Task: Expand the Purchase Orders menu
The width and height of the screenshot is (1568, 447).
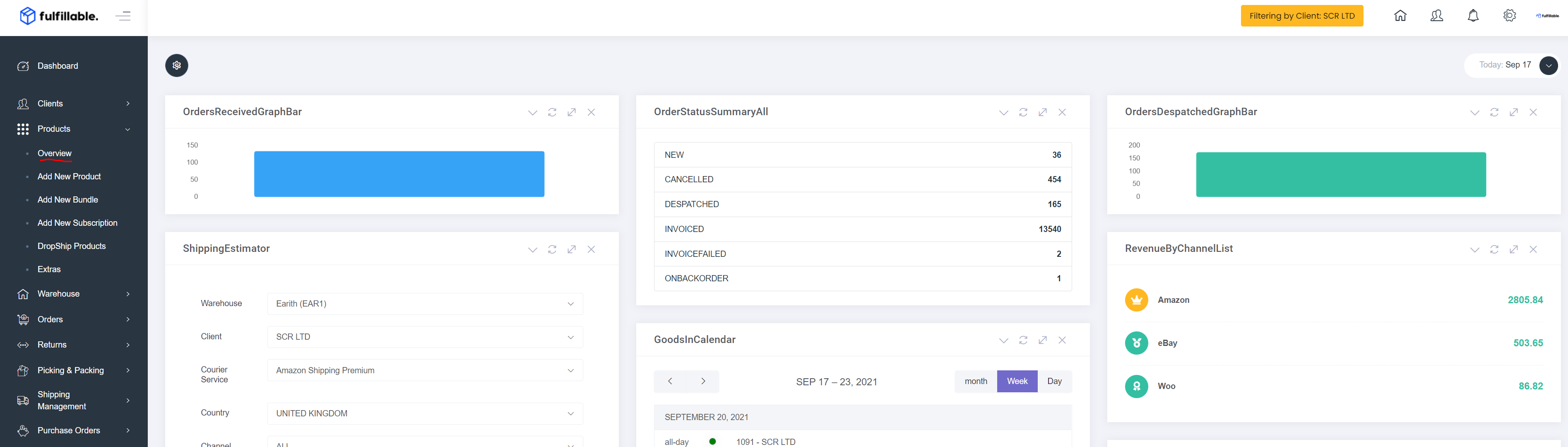Action: coord(74,430)
